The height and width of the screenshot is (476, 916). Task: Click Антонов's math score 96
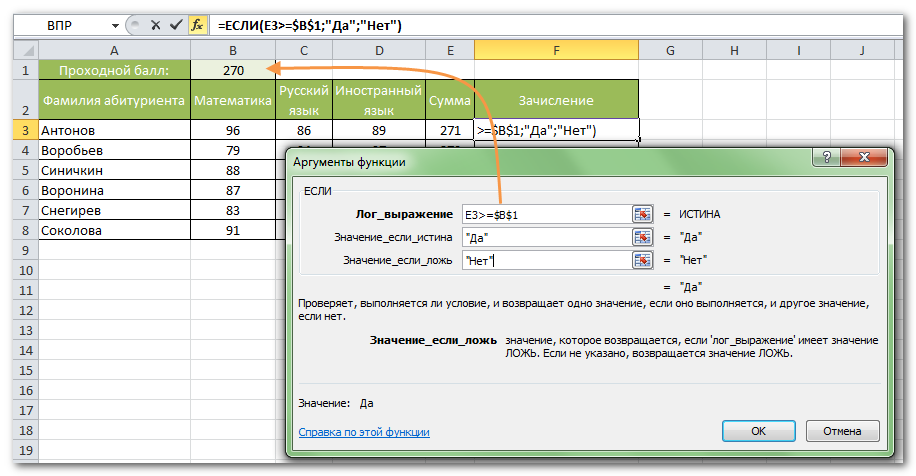[x=233, y=130]
